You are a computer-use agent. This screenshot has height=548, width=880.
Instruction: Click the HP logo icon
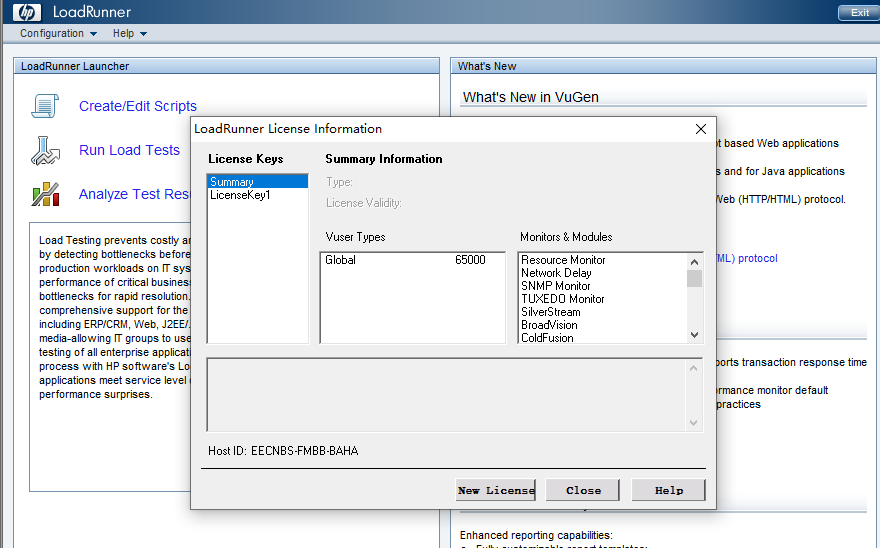pos(26,12)
